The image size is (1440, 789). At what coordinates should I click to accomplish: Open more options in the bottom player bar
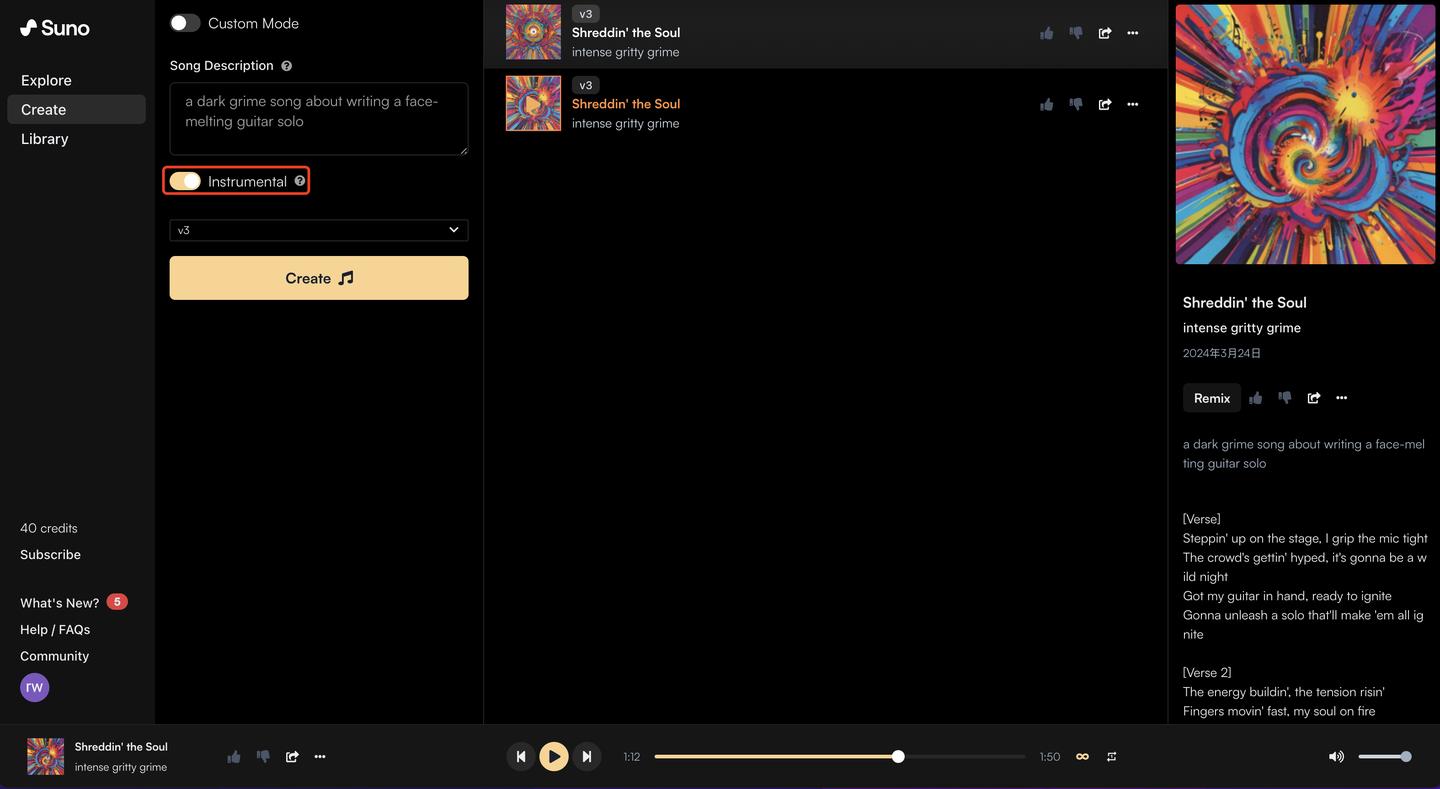click(320, 757)
